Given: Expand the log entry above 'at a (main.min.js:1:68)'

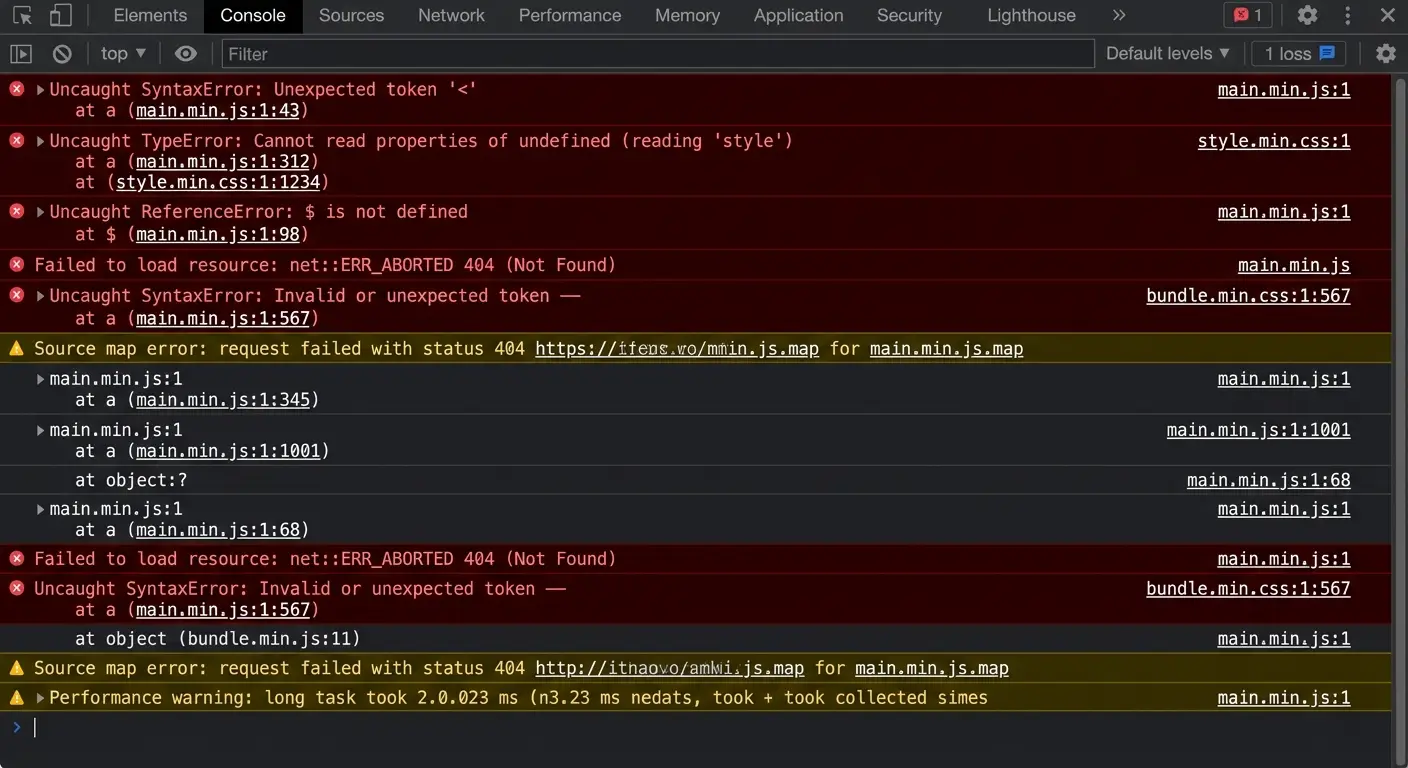Looking at the screenshot, I should click(40, 509).
